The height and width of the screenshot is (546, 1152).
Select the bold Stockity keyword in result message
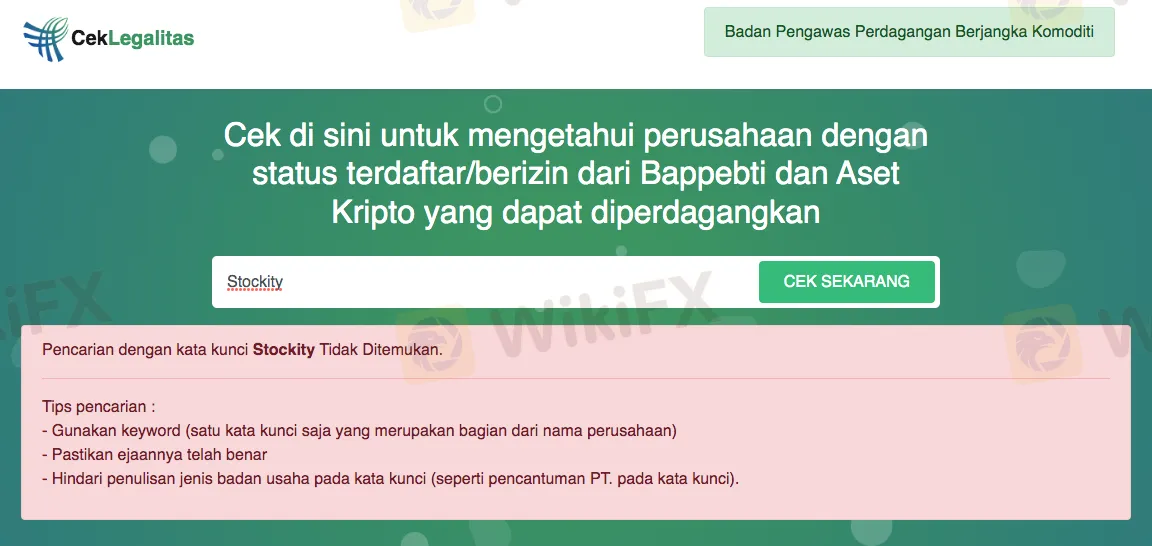pos(284,350)
